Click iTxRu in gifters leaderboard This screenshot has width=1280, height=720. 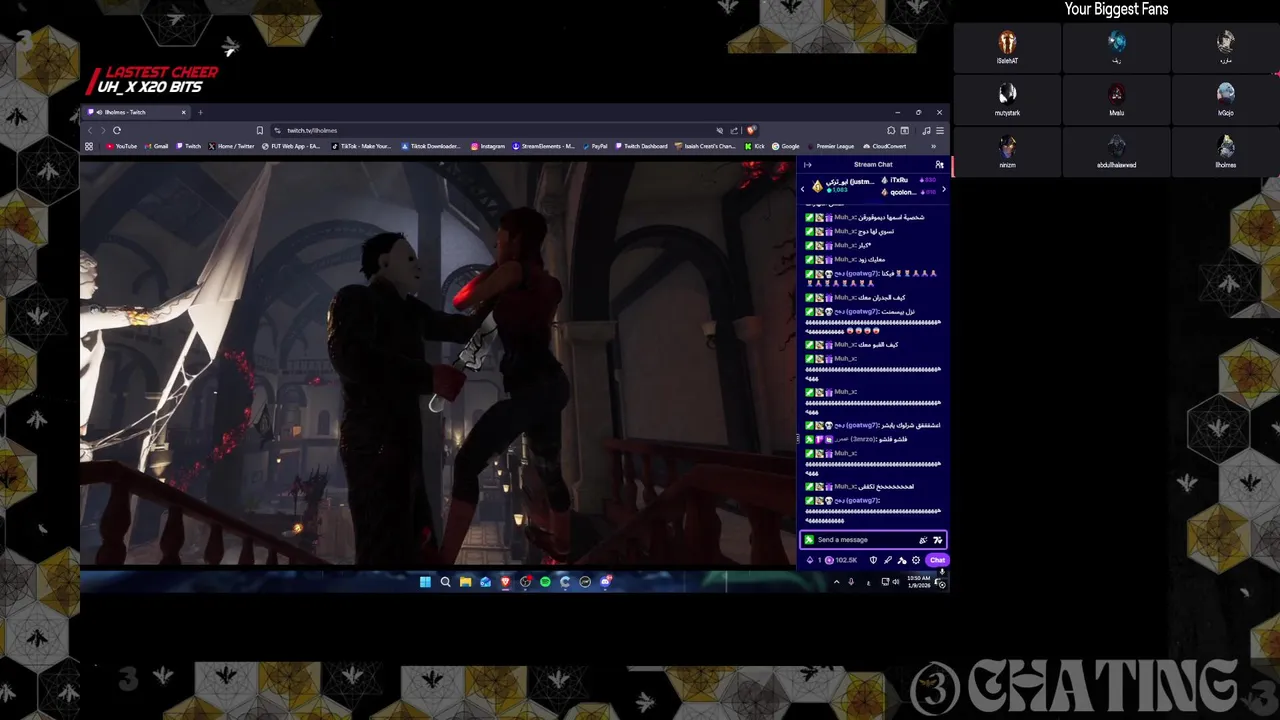899,180
